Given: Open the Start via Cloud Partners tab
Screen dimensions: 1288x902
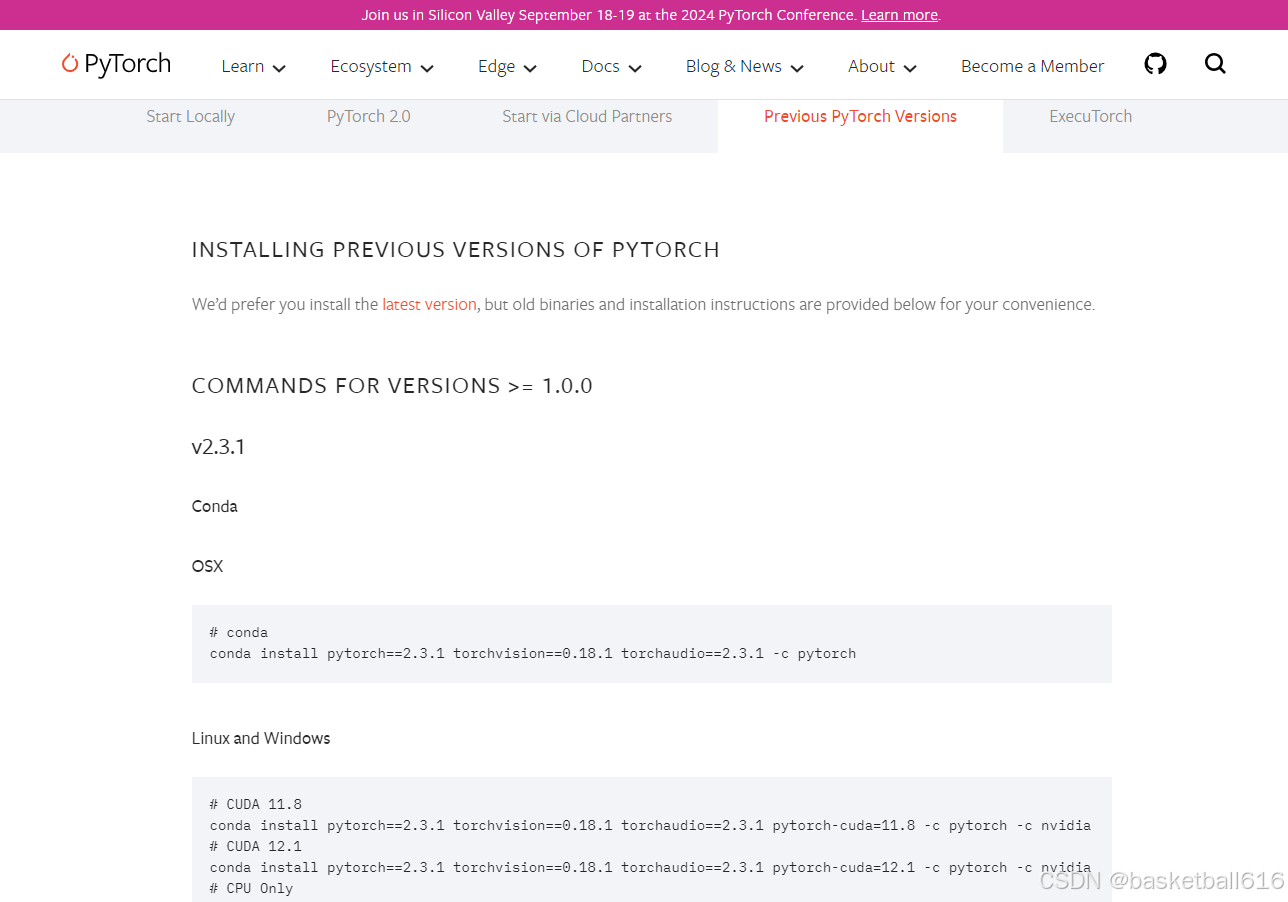Looking at the screenshot, I should click(x=587, y=116).
